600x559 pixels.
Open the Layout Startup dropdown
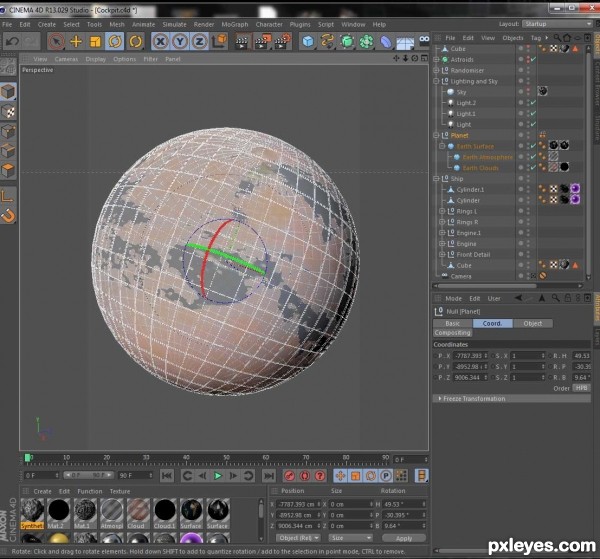pos(557,24)
